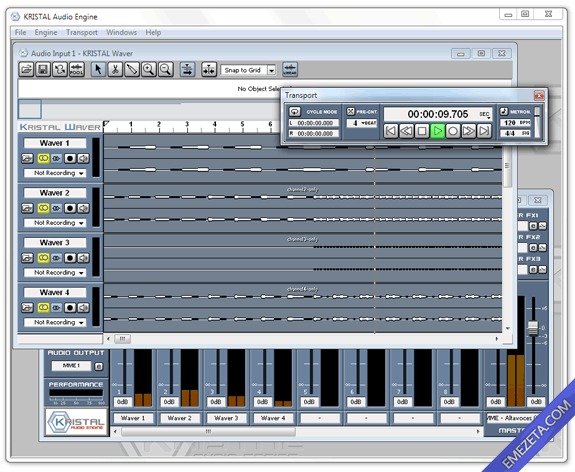Open Waver 4 Not Recording dropdown

[55, 322]
